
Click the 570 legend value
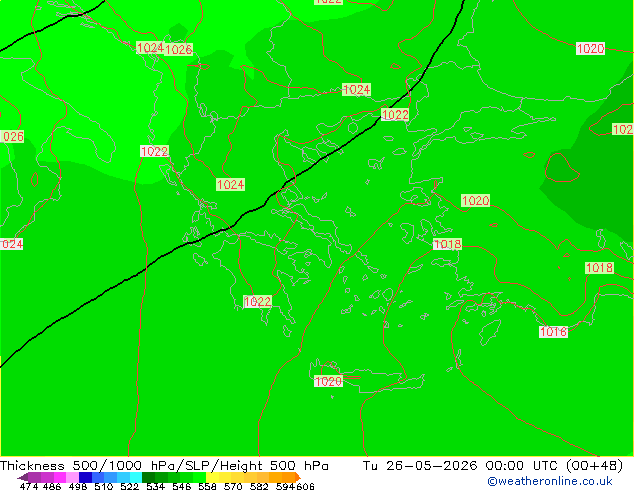coord(233,486)
